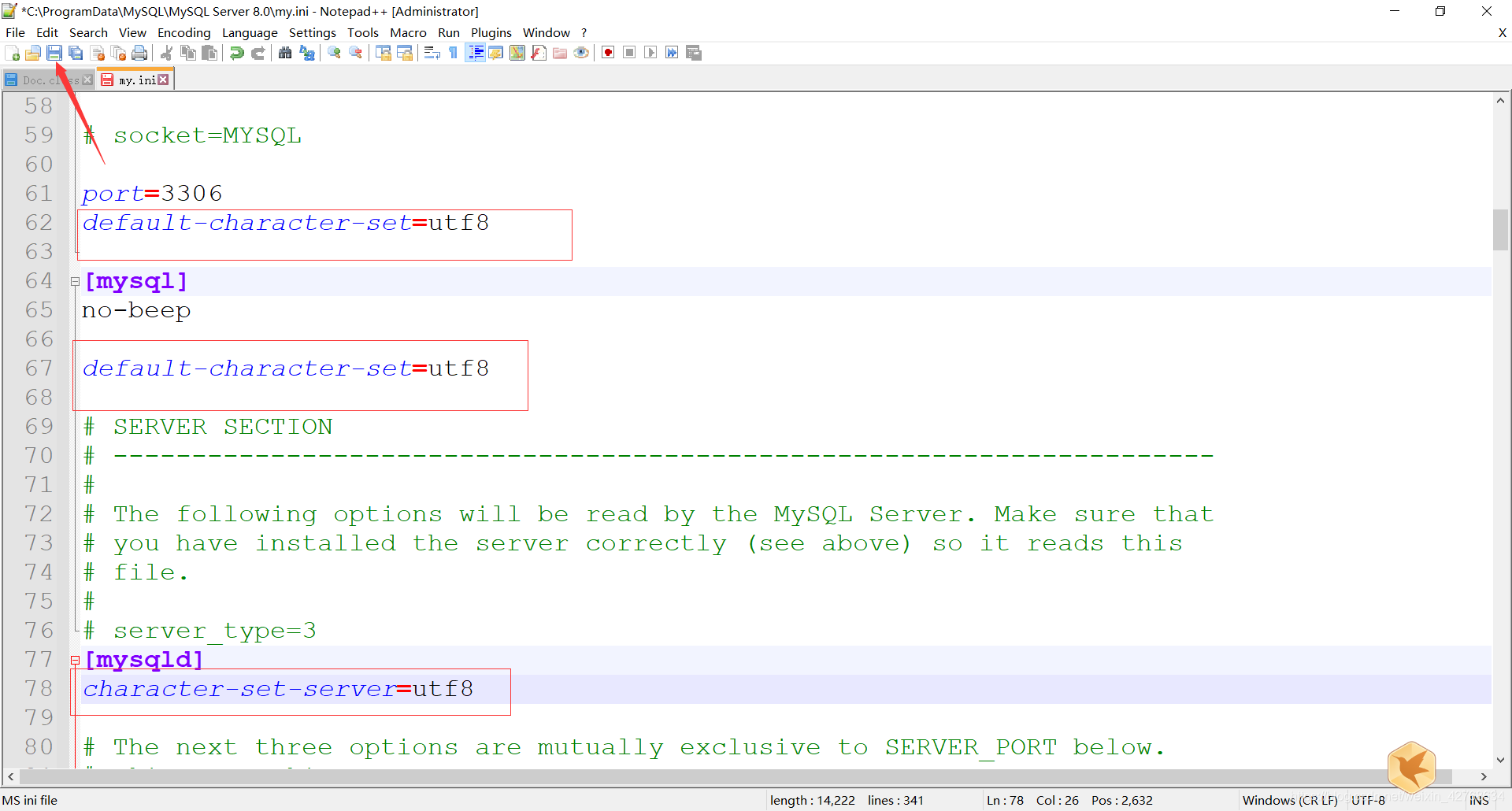Open Find with the binoculars icon

pos(285,53)
